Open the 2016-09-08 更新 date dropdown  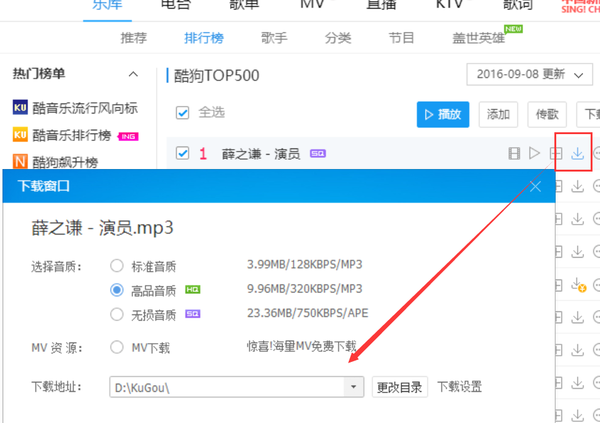[x=529, y=74]
